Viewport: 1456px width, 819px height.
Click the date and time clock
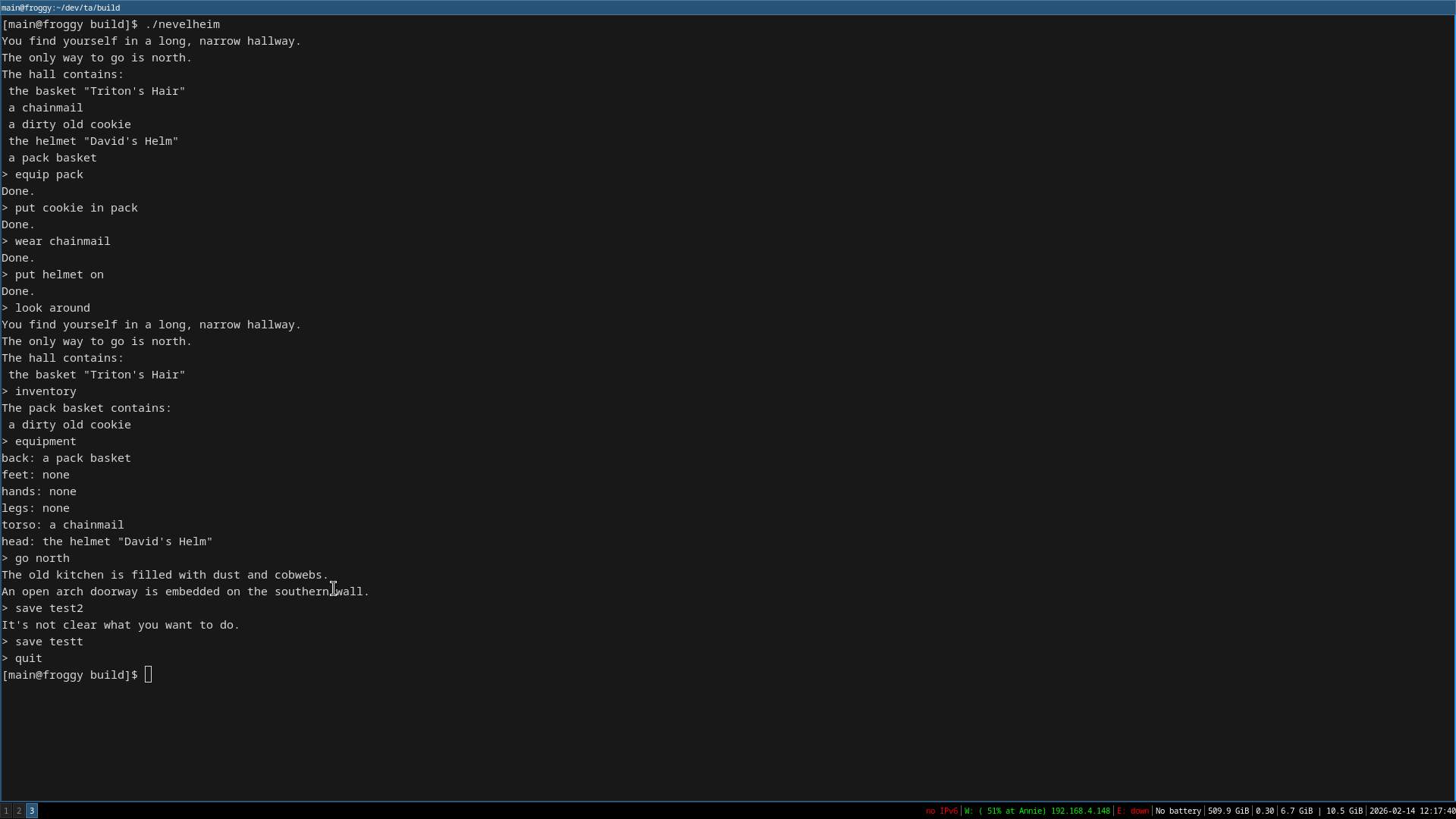(1411, 811)
